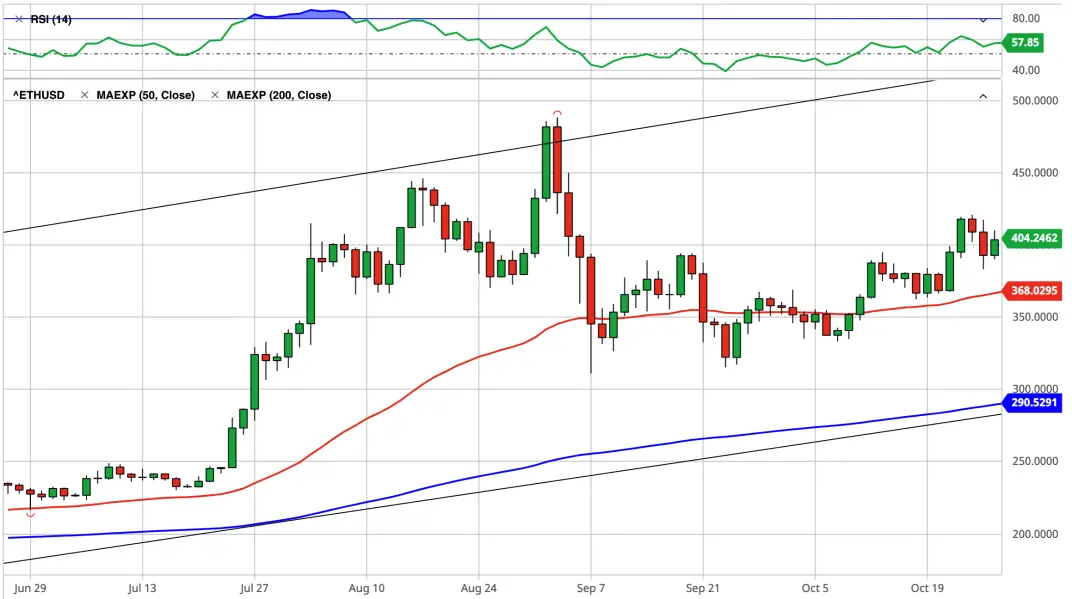The image size is (1072, 599).
Task: Click the Oct 5 date label
Action: [x=815, y=588]
